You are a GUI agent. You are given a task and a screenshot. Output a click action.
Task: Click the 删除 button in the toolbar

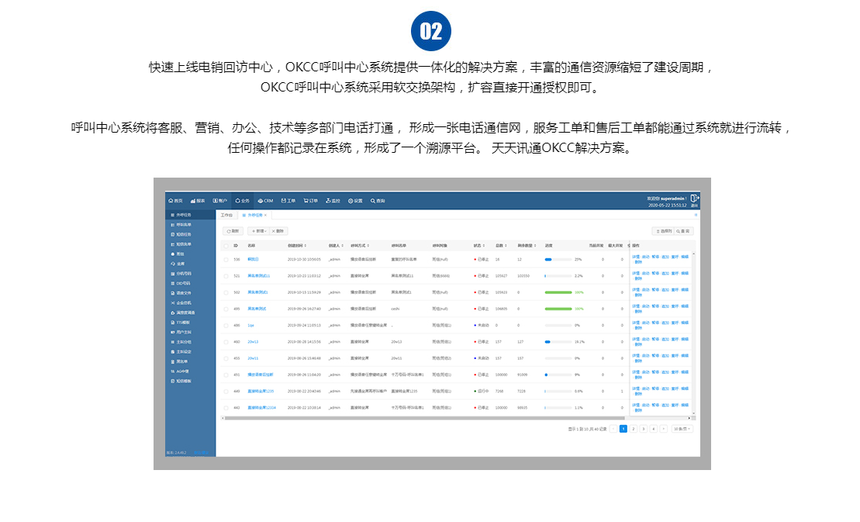coord(278,231)
